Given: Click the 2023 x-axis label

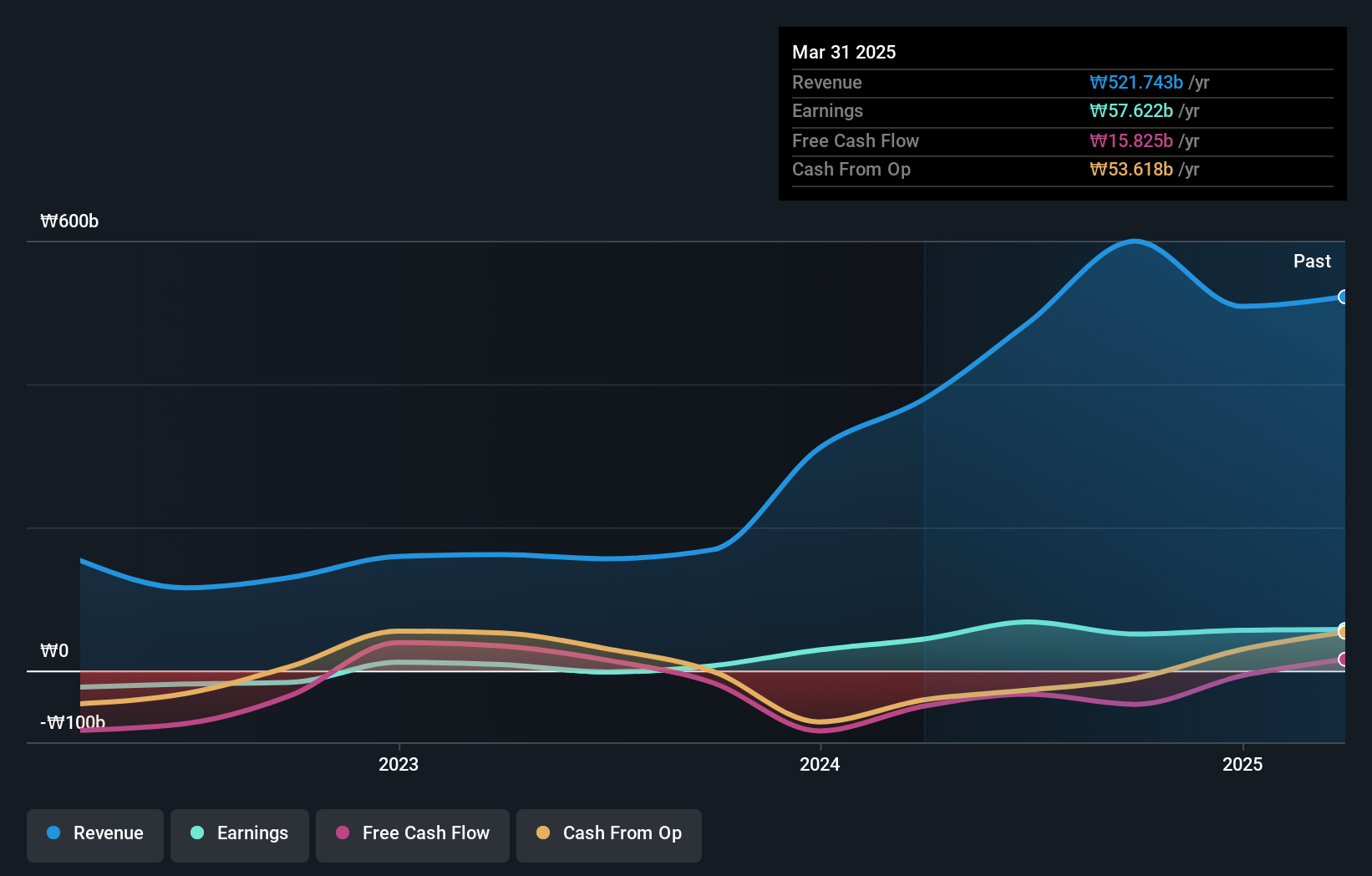Looking at the screenshot, I should click(399, 764).
